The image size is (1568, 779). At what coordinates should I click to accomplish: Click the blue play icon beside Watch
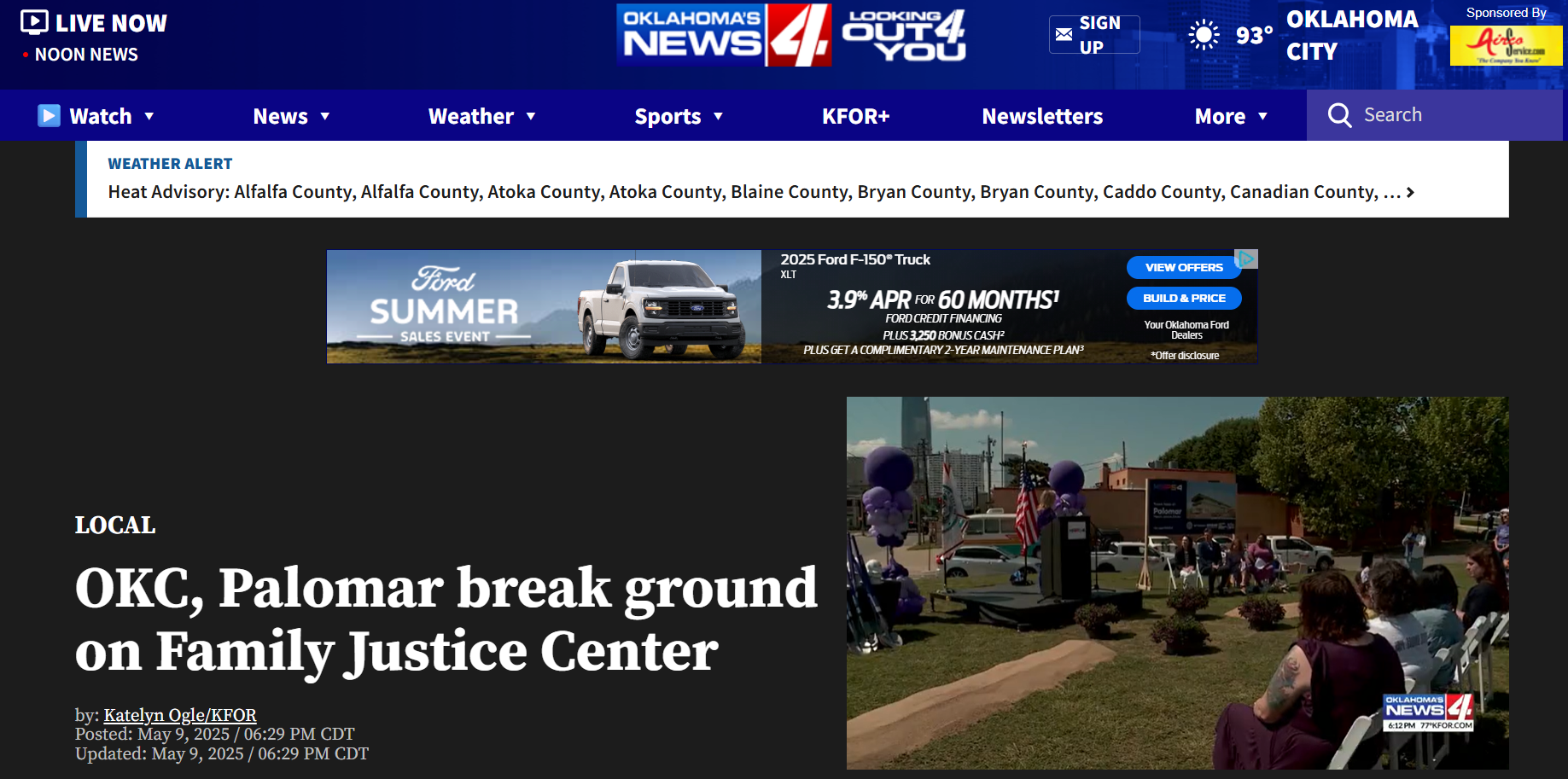(50, 115)
